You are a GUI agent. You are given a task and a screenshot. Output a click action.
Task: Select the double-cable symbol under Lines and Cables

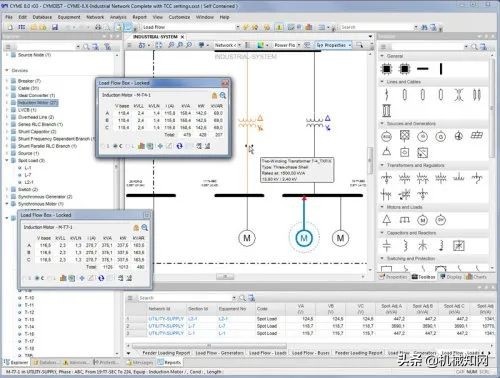coord(477,95)
